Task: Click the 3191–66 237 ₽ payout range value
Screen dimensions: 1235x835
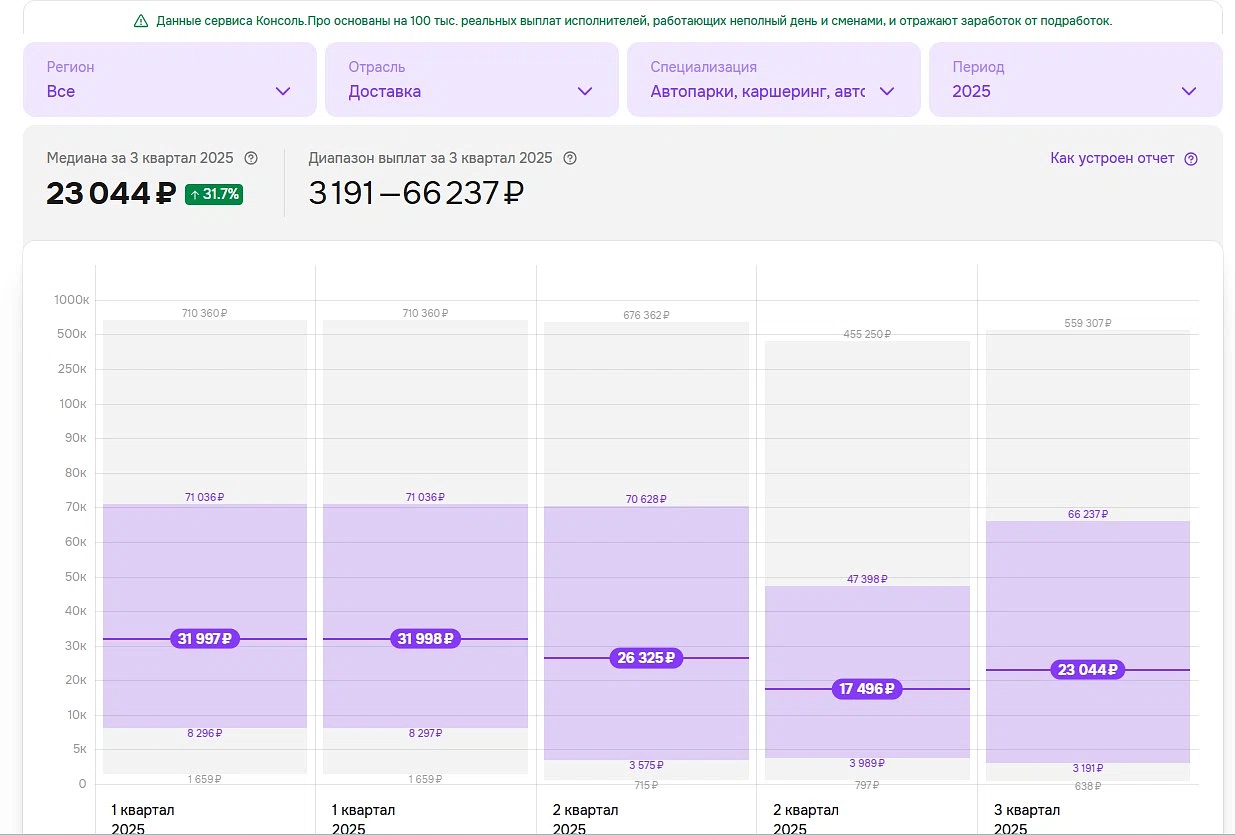Action: click(416, 193)
